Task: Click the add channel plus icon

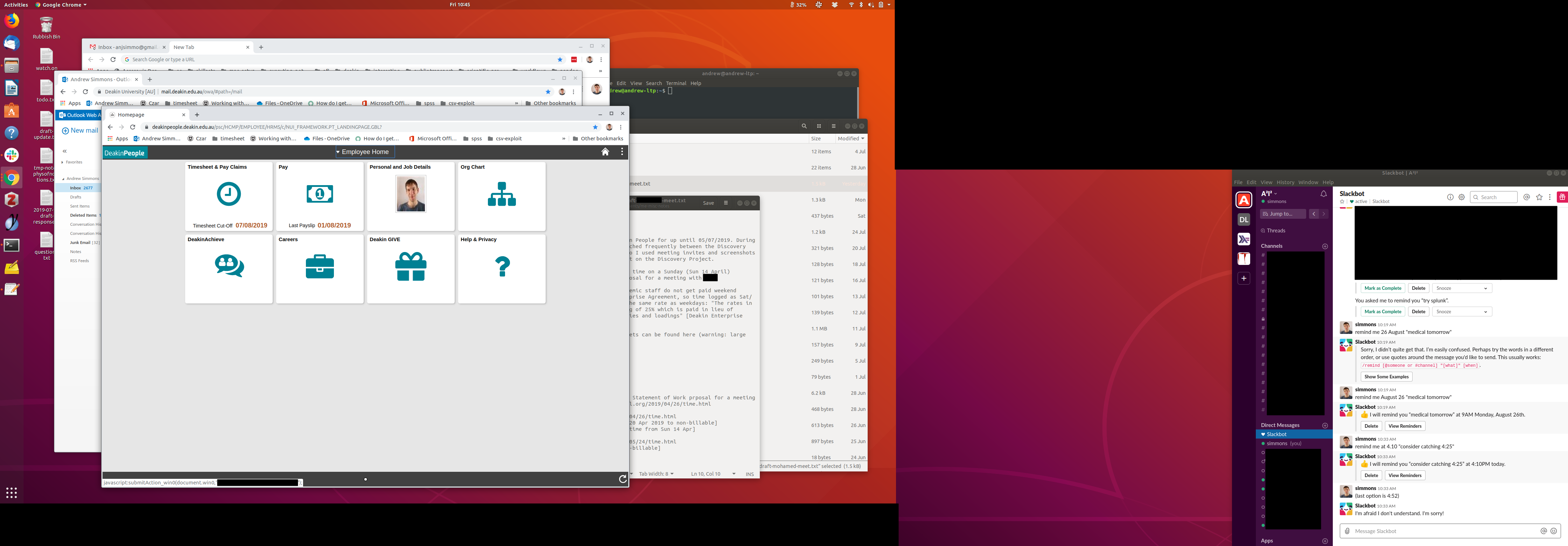Action: coord(1325,246)
